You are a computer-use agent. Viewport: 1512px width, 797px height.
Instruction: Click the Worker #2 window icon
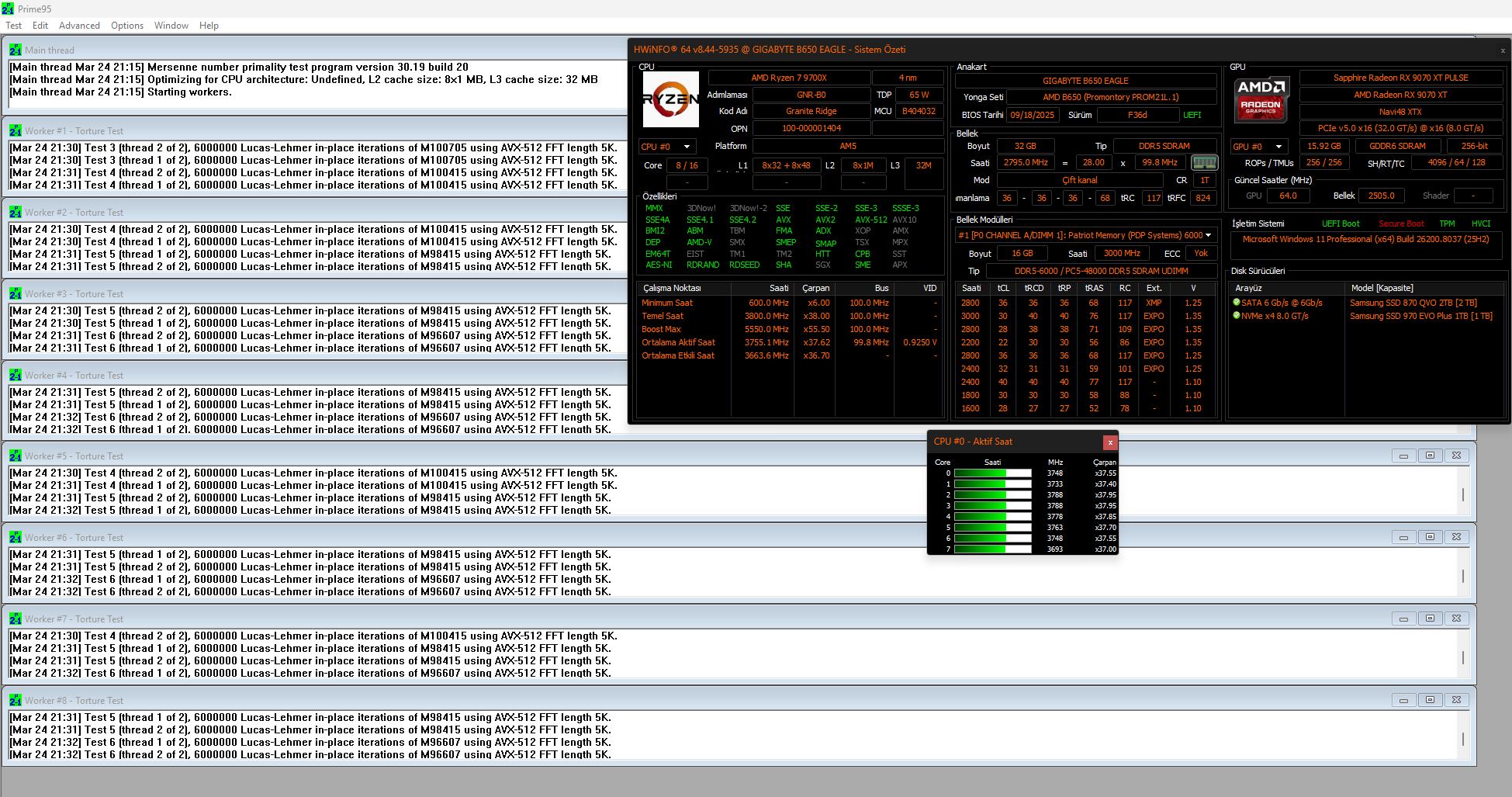click(16, 212)
